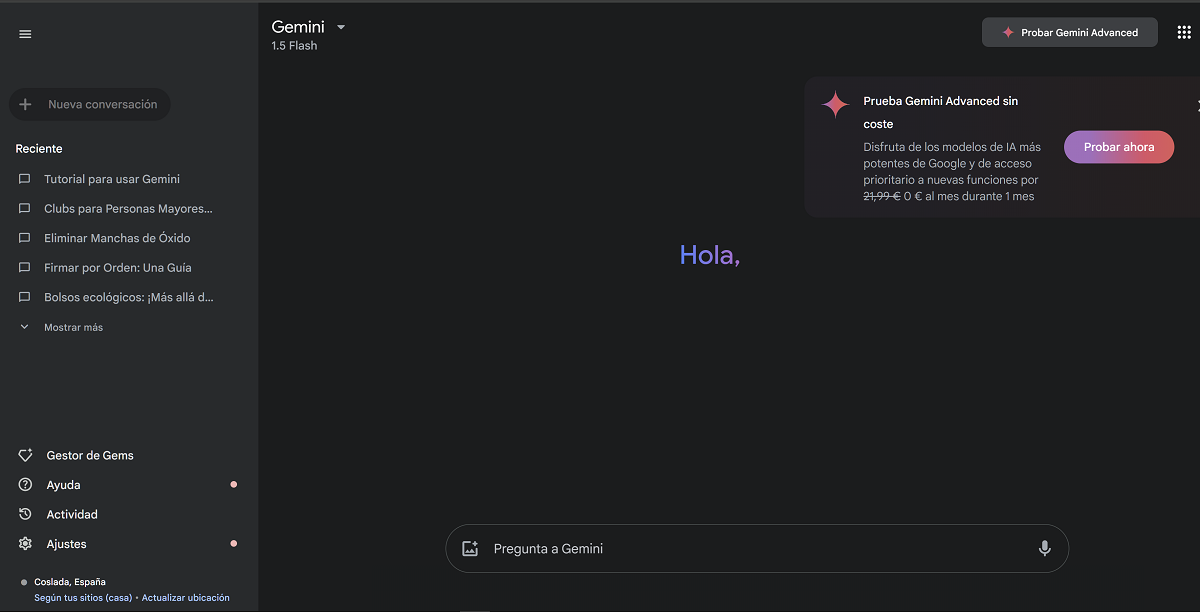This screenshot has height=612, width=1200.
Task: Open Eliminar Manchas de Óxido conversation
Action: pos(117,238)
